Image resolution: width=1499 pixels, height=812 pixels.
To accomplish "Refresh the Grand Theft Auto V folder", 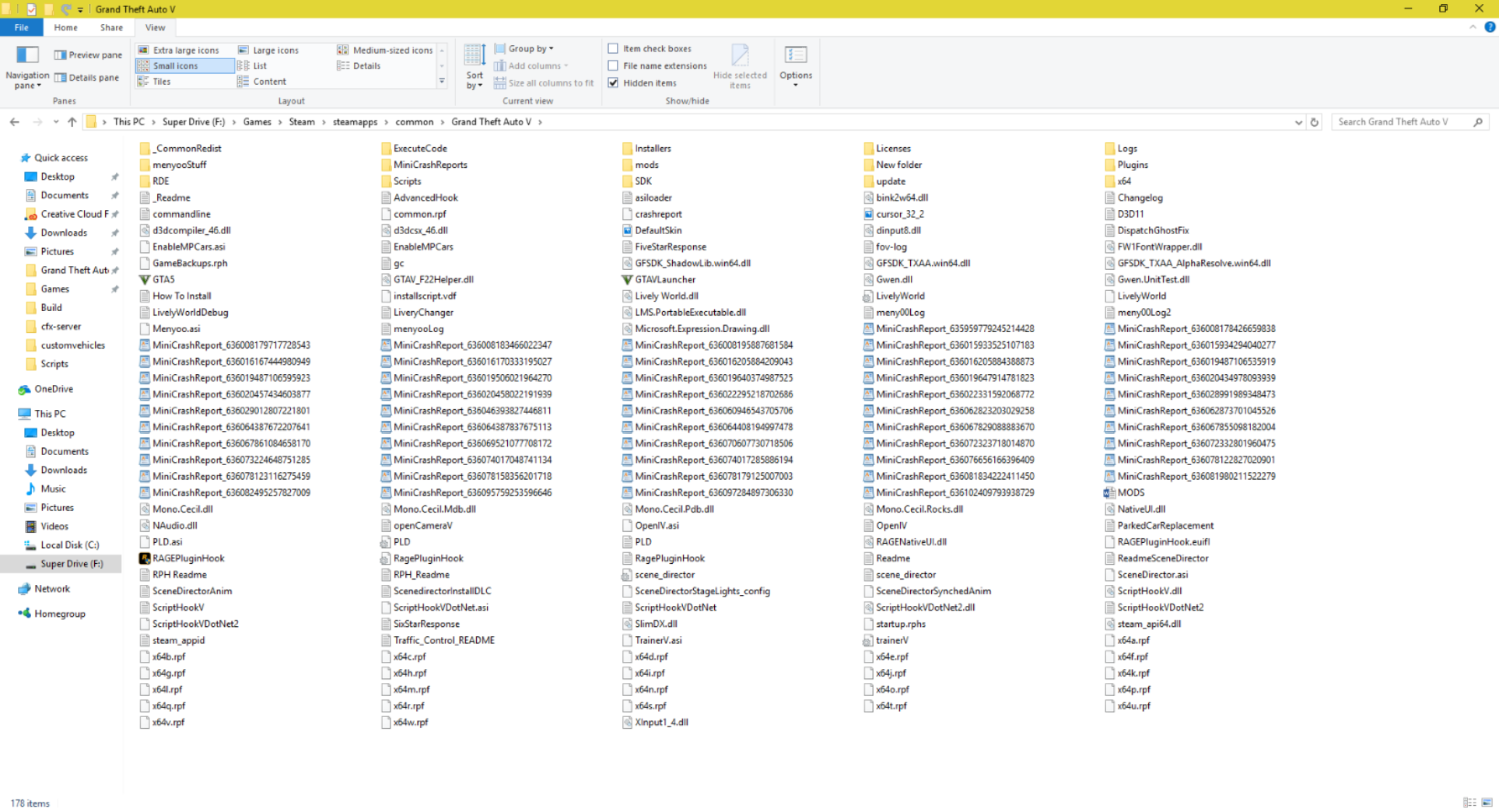I will click(x=1315, y=122).
